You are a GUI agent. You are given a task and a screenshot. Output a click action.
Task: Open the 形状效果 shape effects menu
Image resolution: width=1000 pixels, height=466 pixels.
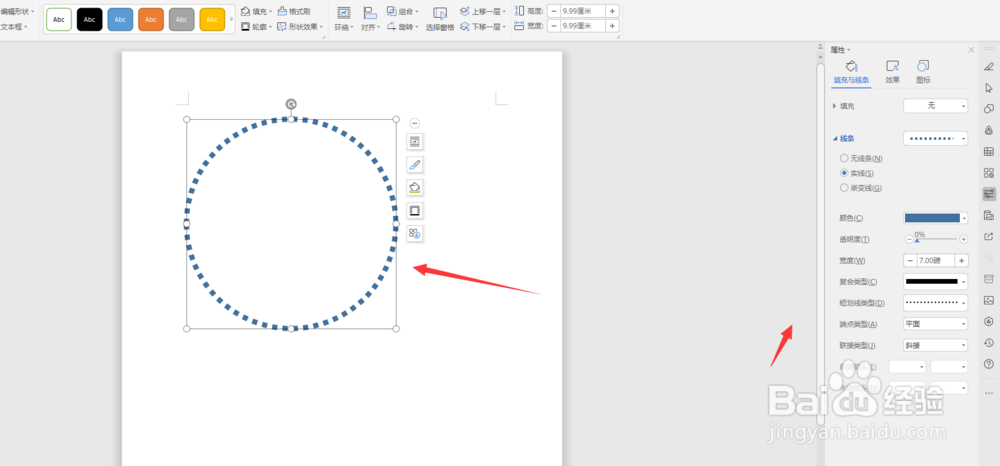[x=300, y=27]
